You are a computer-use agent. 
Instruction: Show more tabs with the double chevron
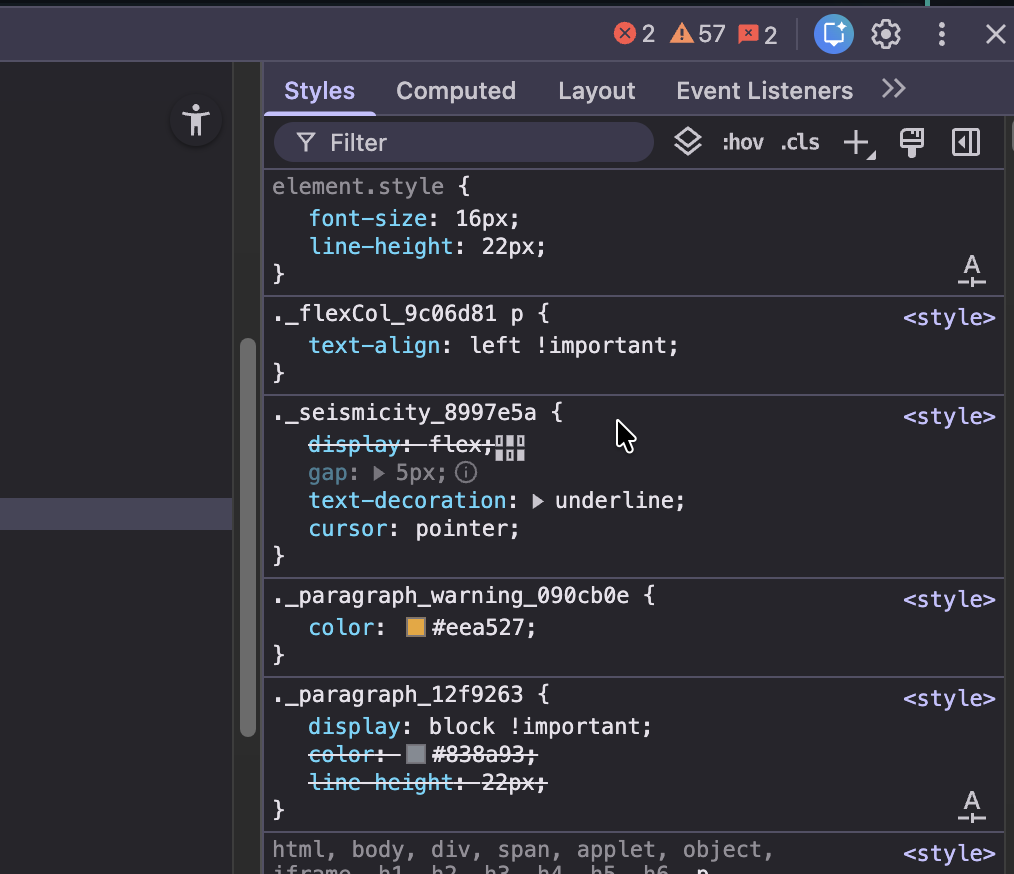tap(893, 89)
